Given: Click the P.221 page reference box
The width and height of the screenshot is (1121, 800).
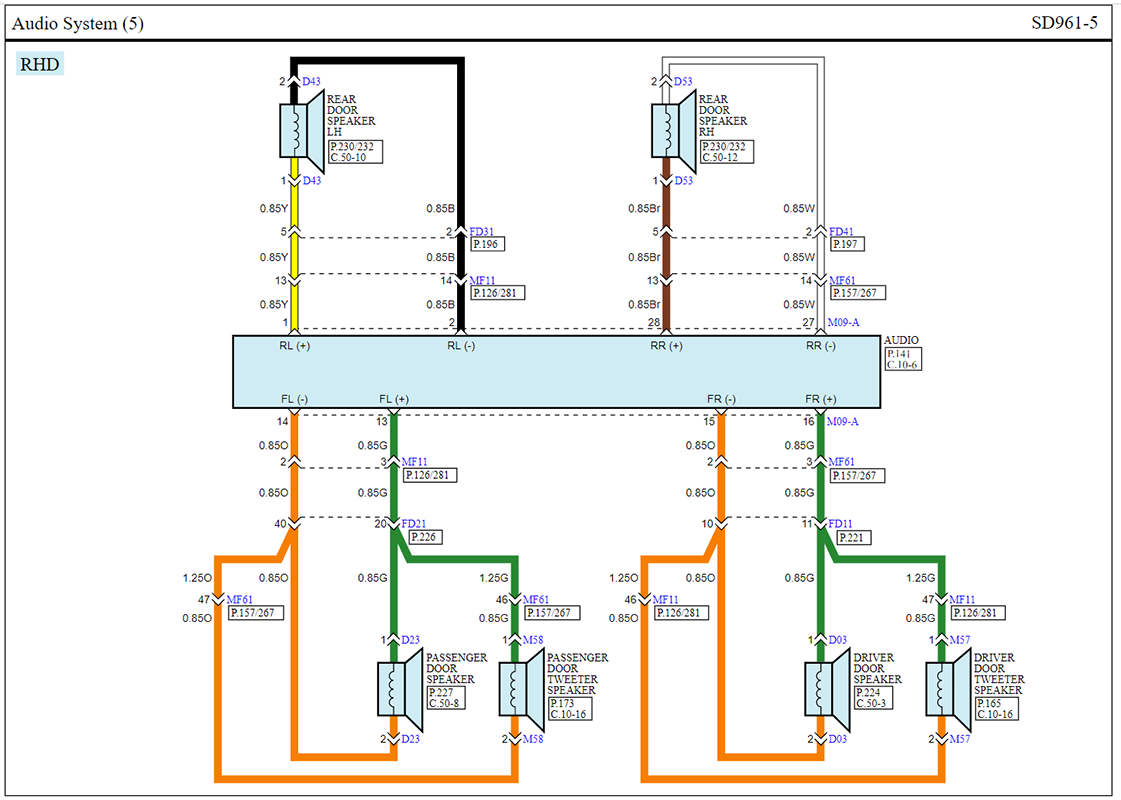Looking at the screenshot, I should click(853, 538).
